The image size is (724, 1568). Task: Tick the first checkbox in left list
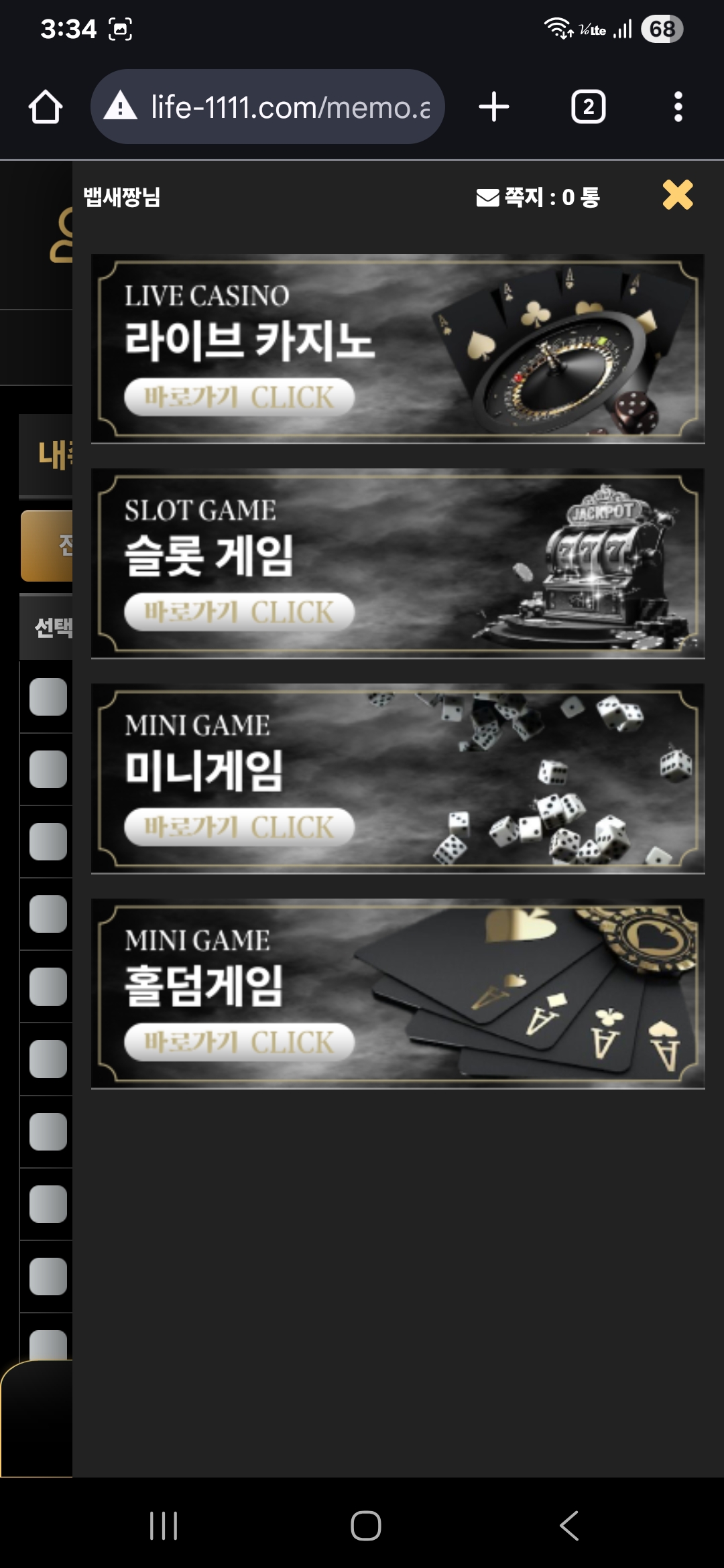[x=48, y=697]
